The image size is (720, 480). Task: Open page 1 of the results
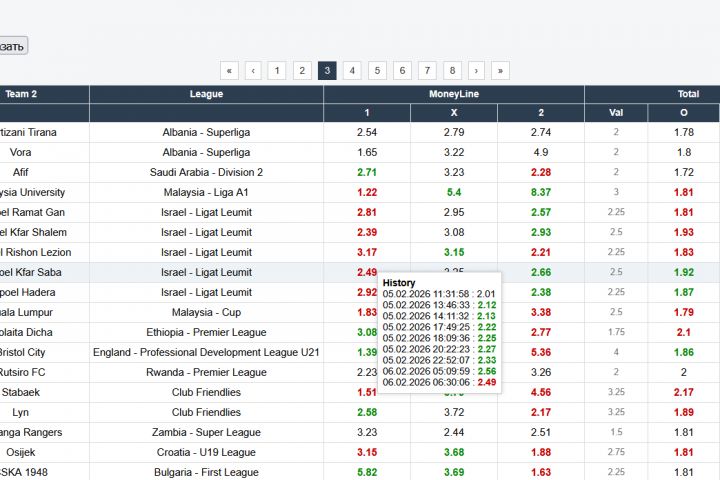coord(277,70)
